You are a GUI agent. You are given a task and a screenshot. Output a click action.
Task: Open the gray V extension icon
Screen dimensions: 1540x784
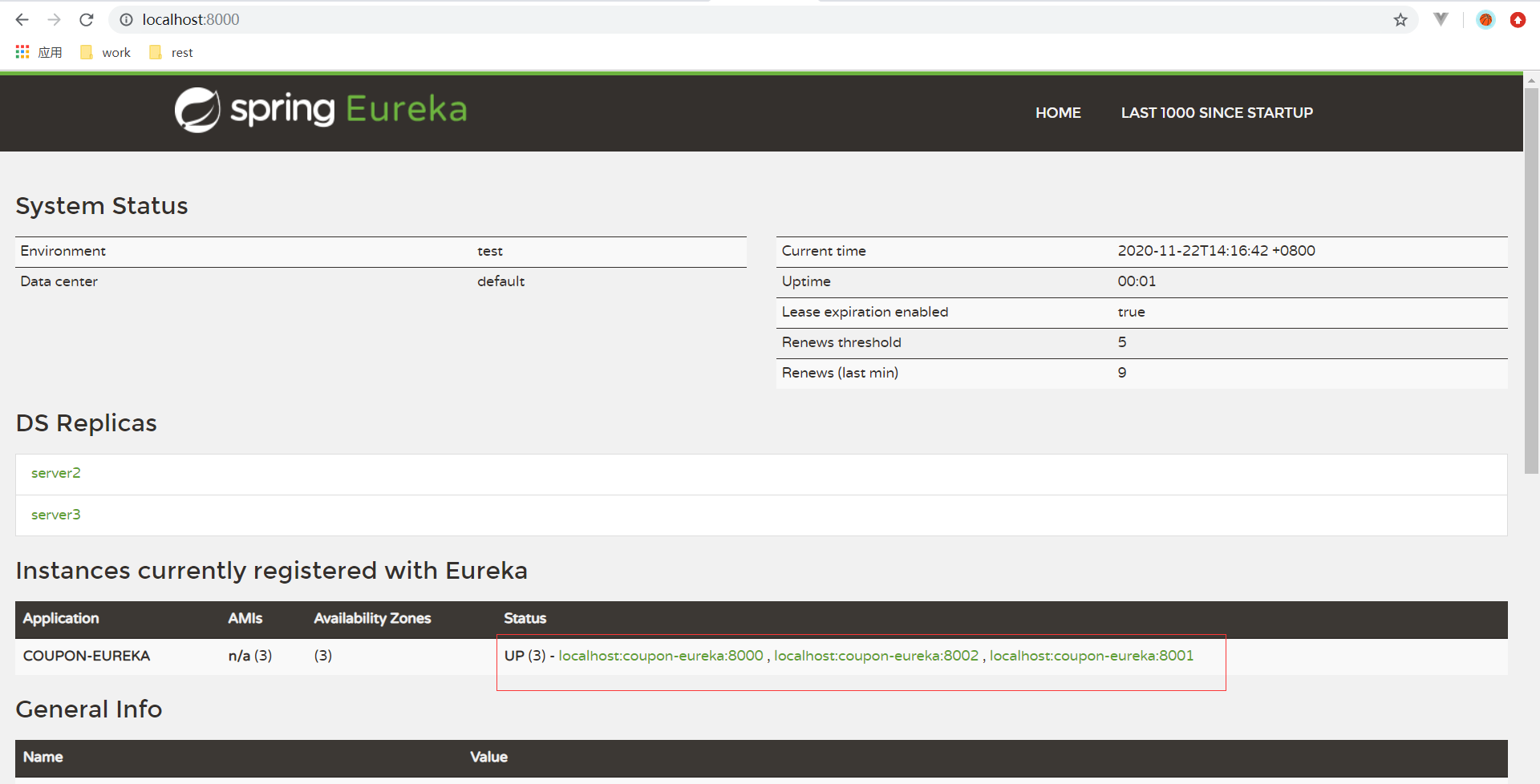1441,19
